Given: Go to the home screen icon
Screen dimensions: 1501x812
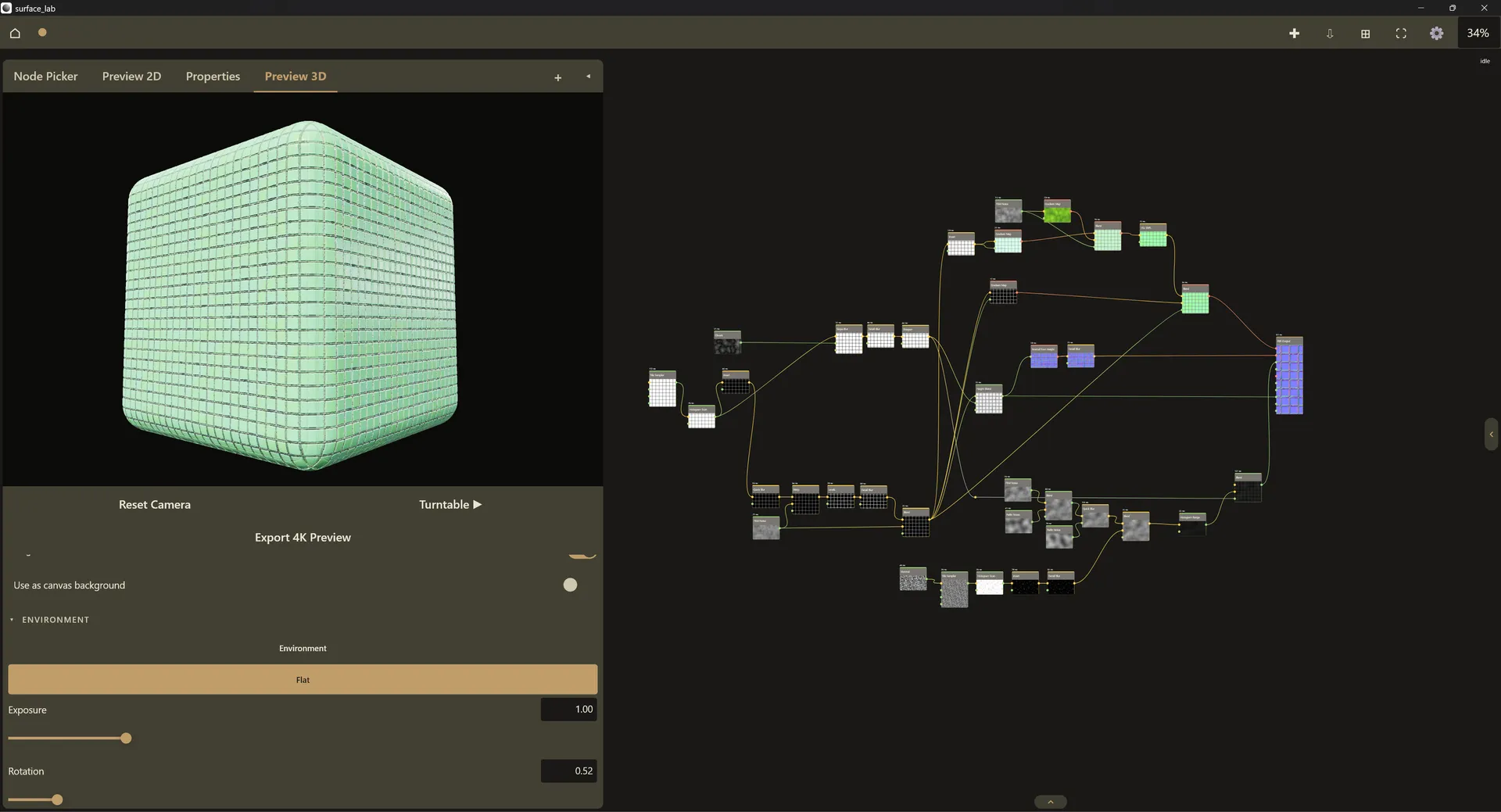Looking at the screenshot, I should tap(15, 33).
